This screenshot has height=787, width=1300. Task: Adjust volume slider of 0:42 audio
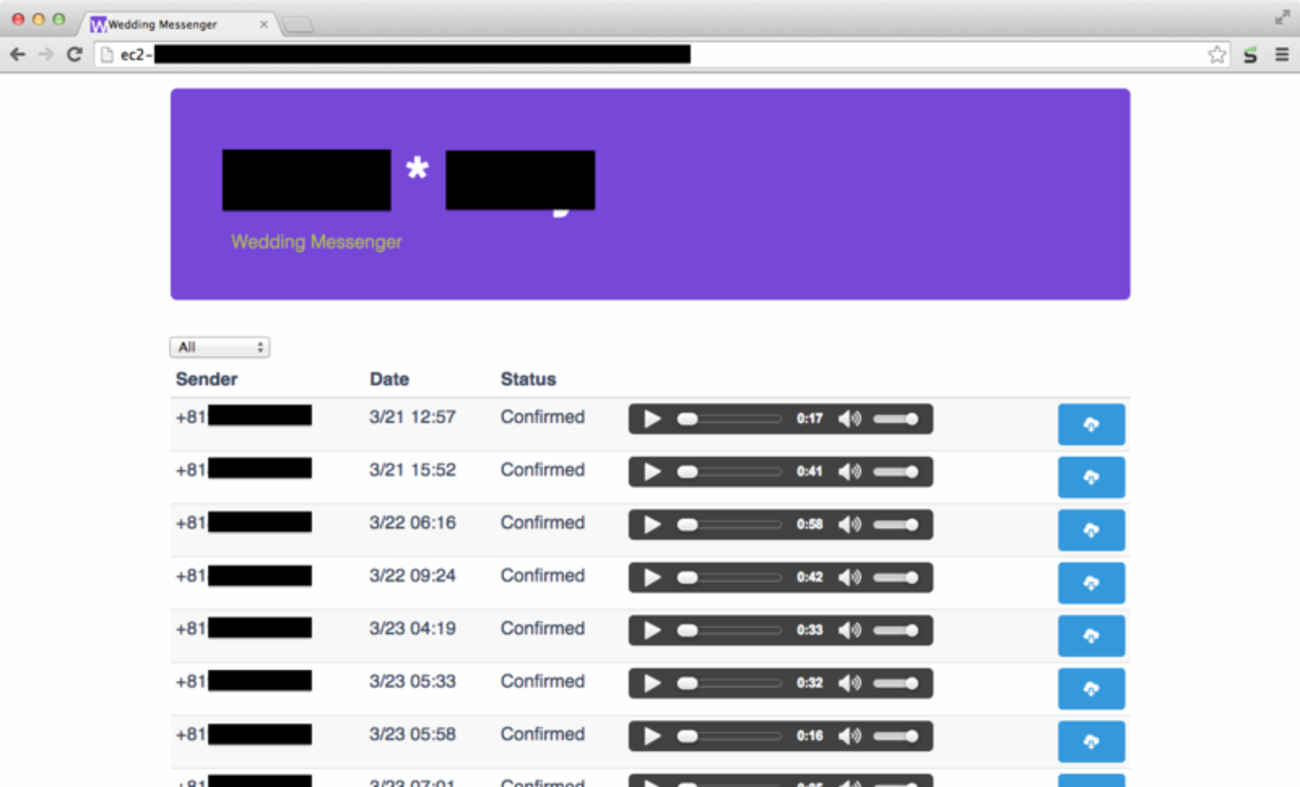(x=895, y=578)
